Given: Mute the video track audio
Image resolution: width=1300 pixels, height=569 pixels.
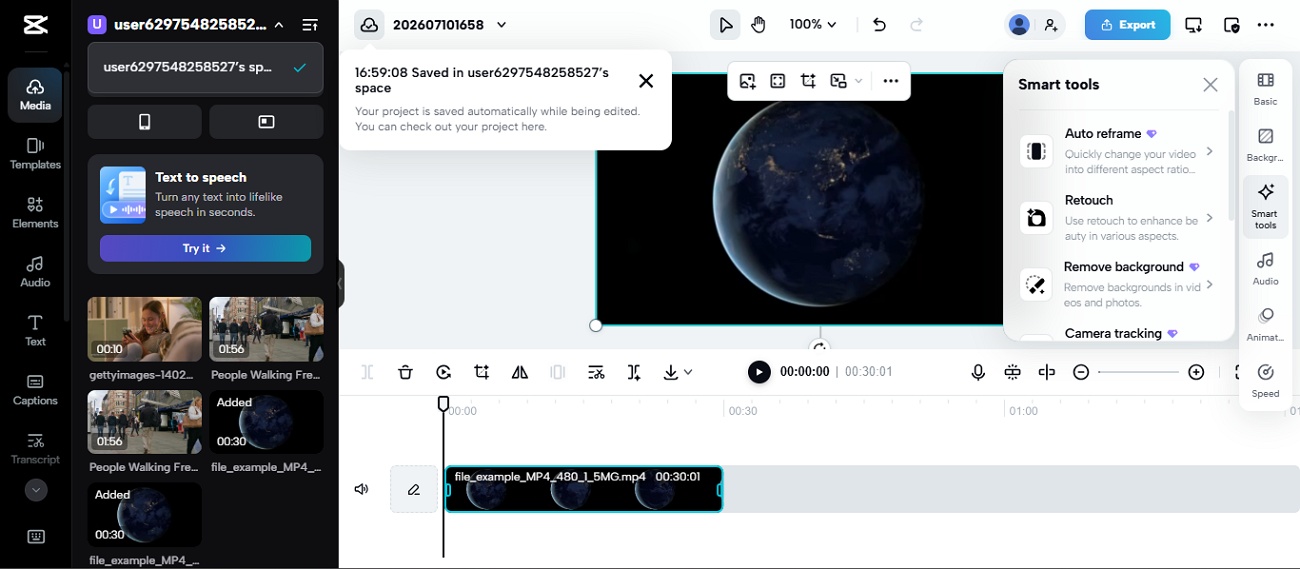Looking at the screenshot, I should (x=362, y=489).
